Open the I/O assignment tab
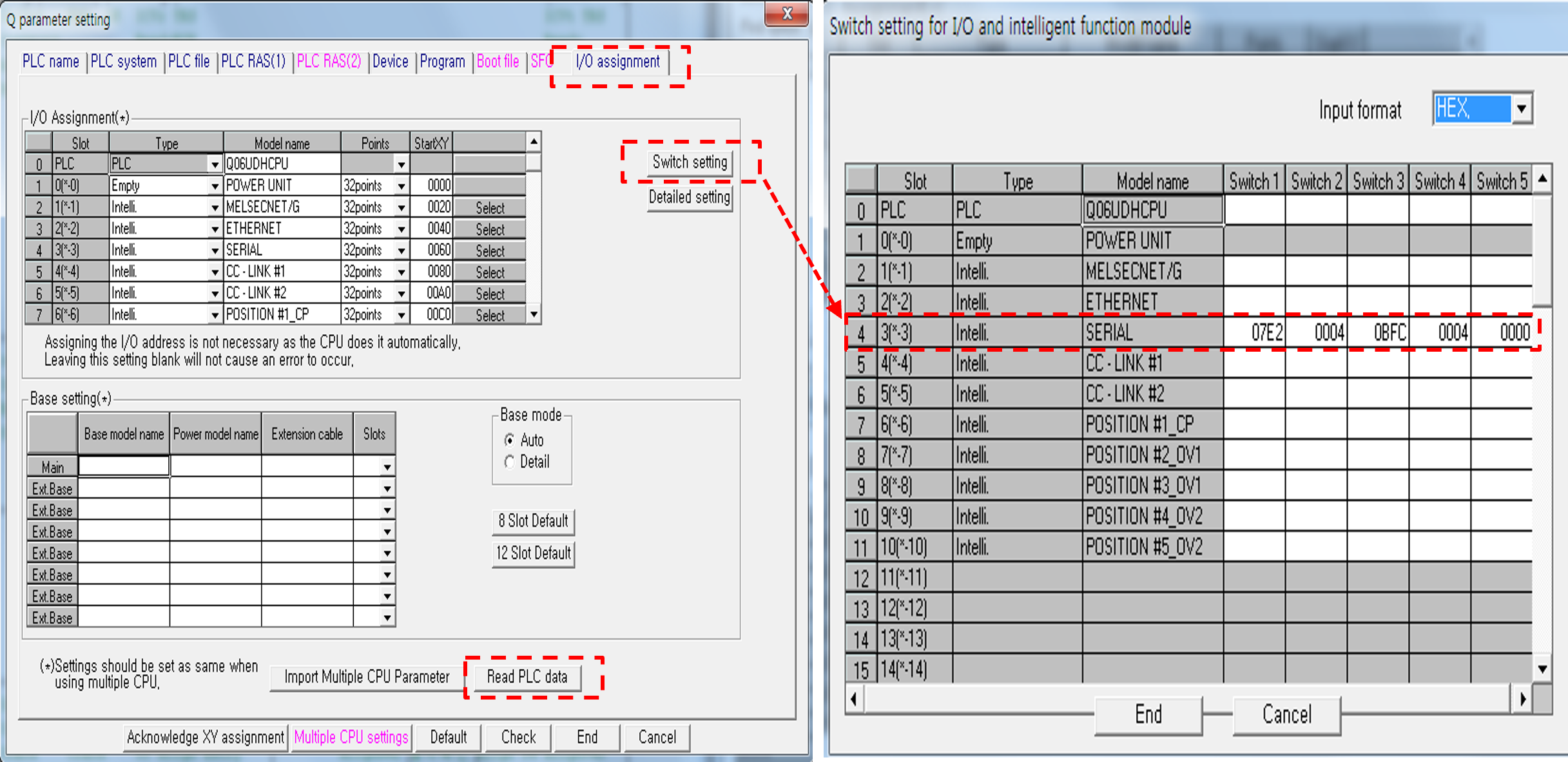1568x762 pixels. point(618,61)
